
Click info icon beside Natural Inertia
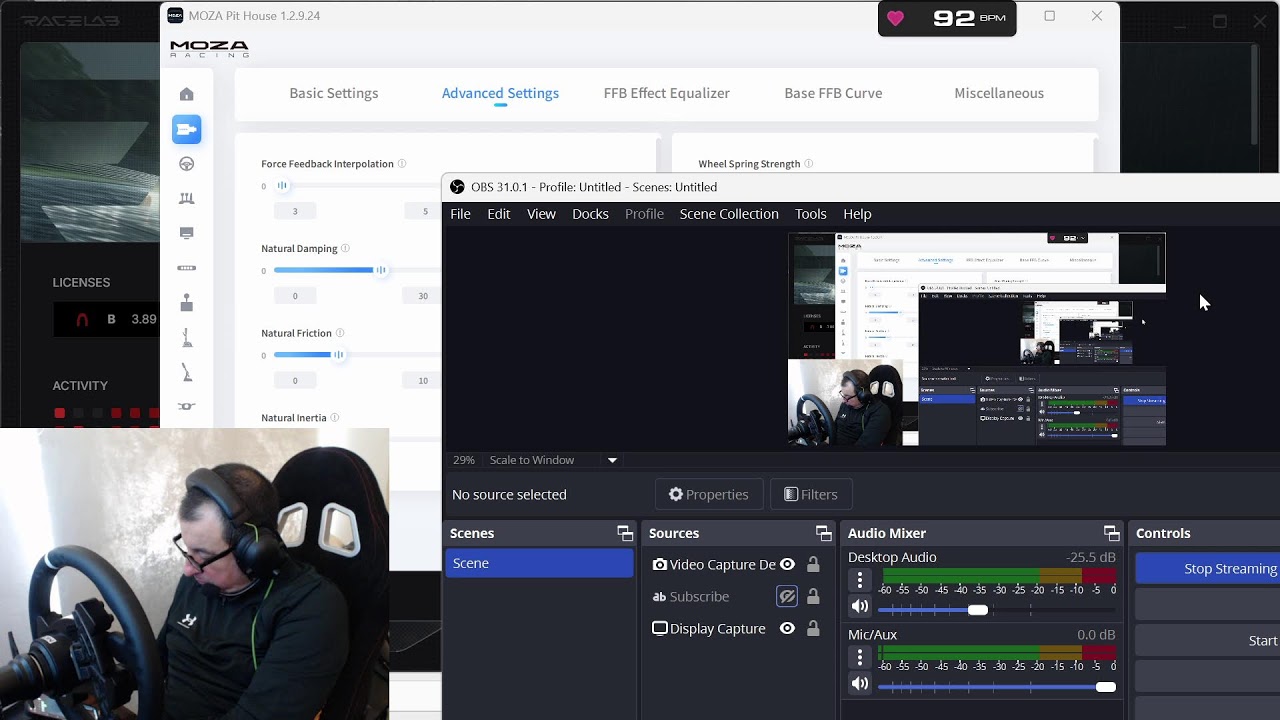tap(335, 418)
